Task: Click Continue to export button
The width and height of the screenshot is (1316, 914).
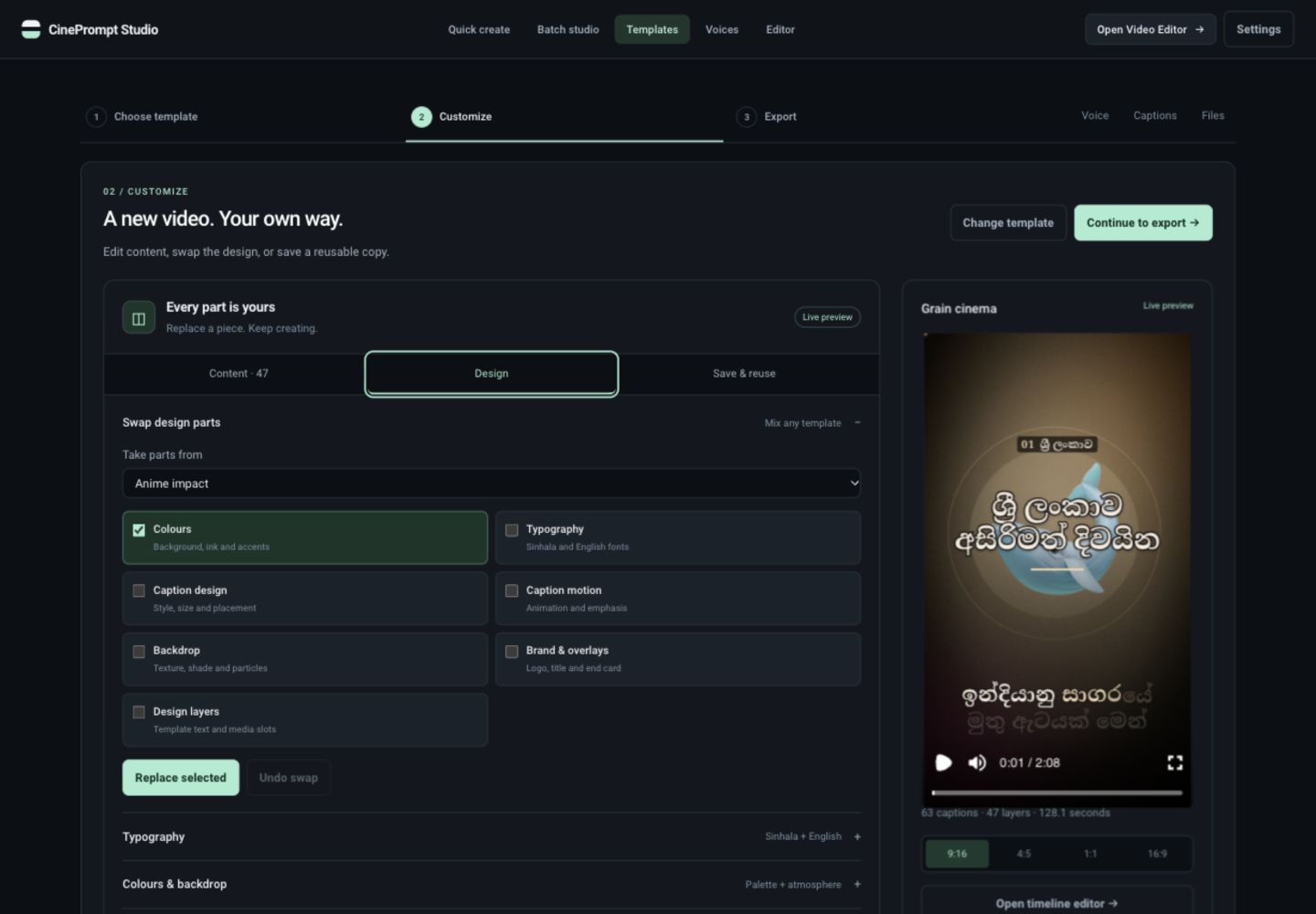Action: 1143,223
